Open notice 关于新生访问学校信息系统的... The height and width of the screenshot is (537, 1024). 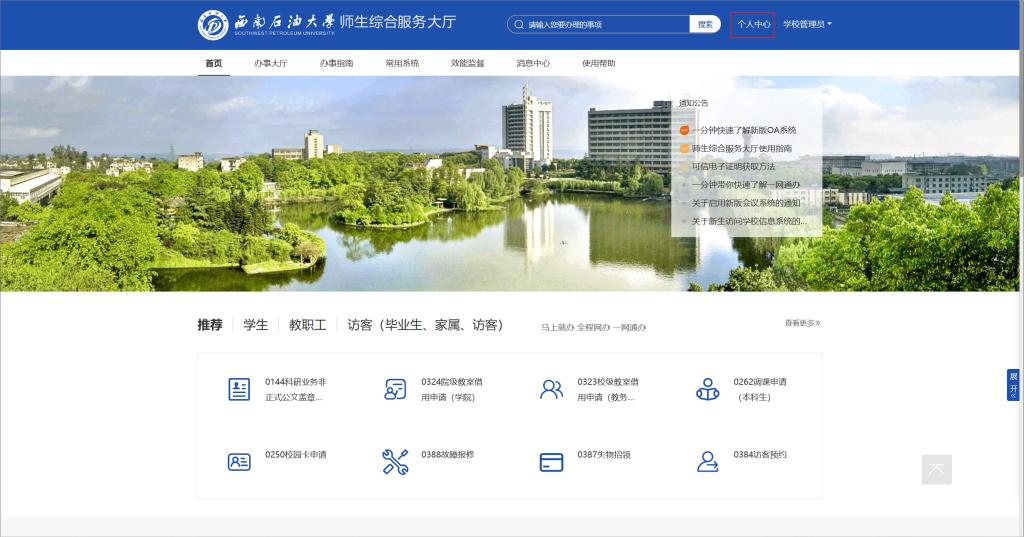[749, 221]
